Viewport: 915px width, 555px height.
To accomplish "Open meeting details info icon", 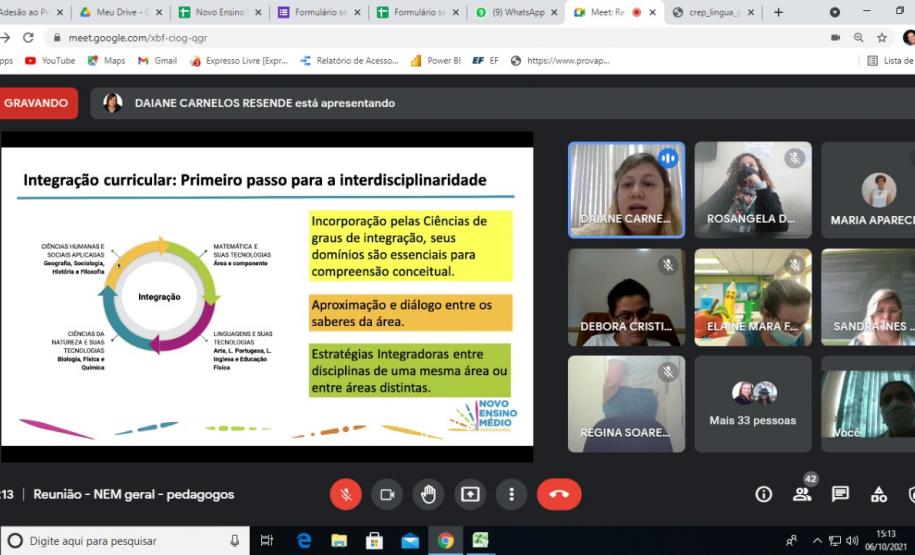I will (763, 495).
